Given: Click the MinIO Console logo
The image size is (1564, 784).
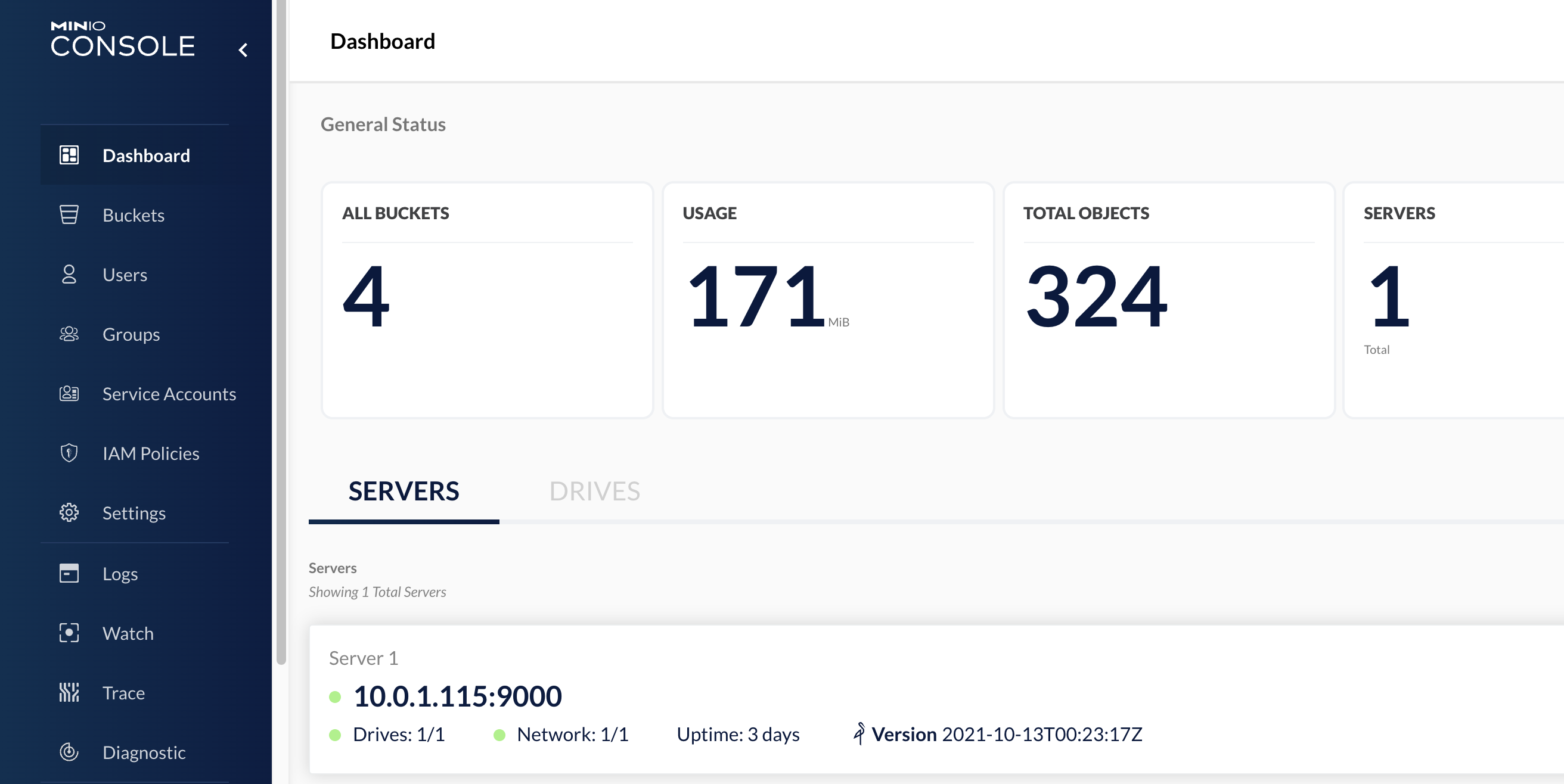Looking at the screenshot, I should (x=123, y=40).
